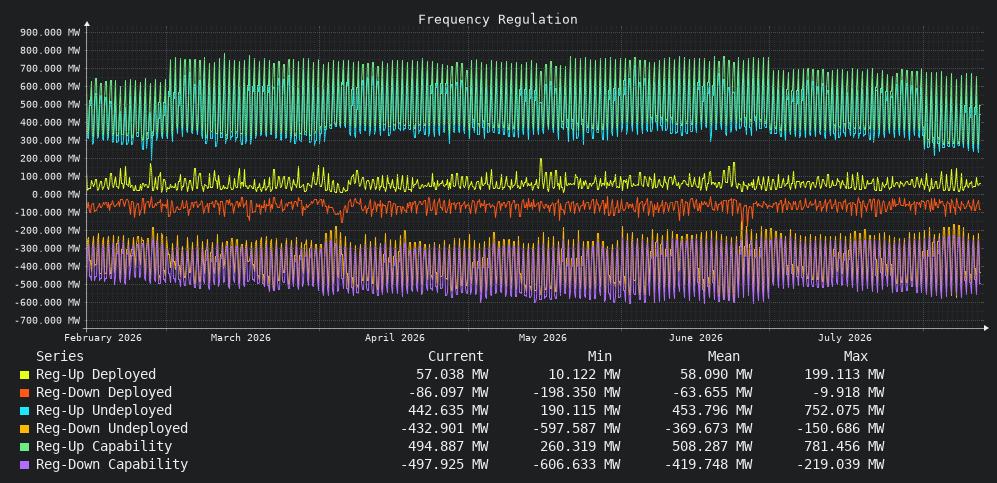
Task: Click the Series column header
Action: point(60,357)
